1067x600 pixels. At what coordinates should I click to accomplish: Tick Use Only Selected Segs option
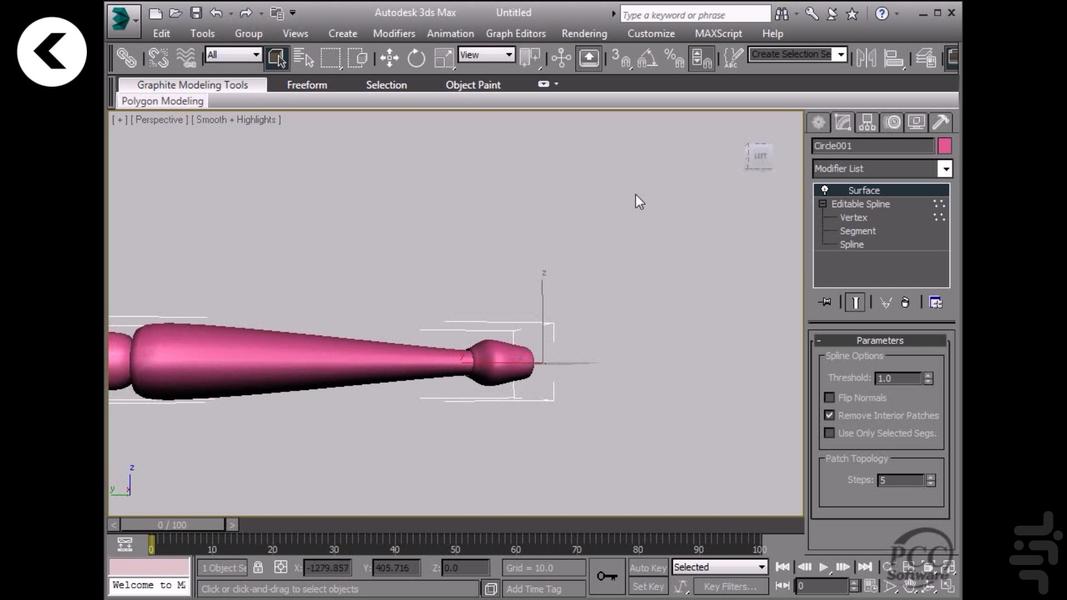click(x=829, y=433)
